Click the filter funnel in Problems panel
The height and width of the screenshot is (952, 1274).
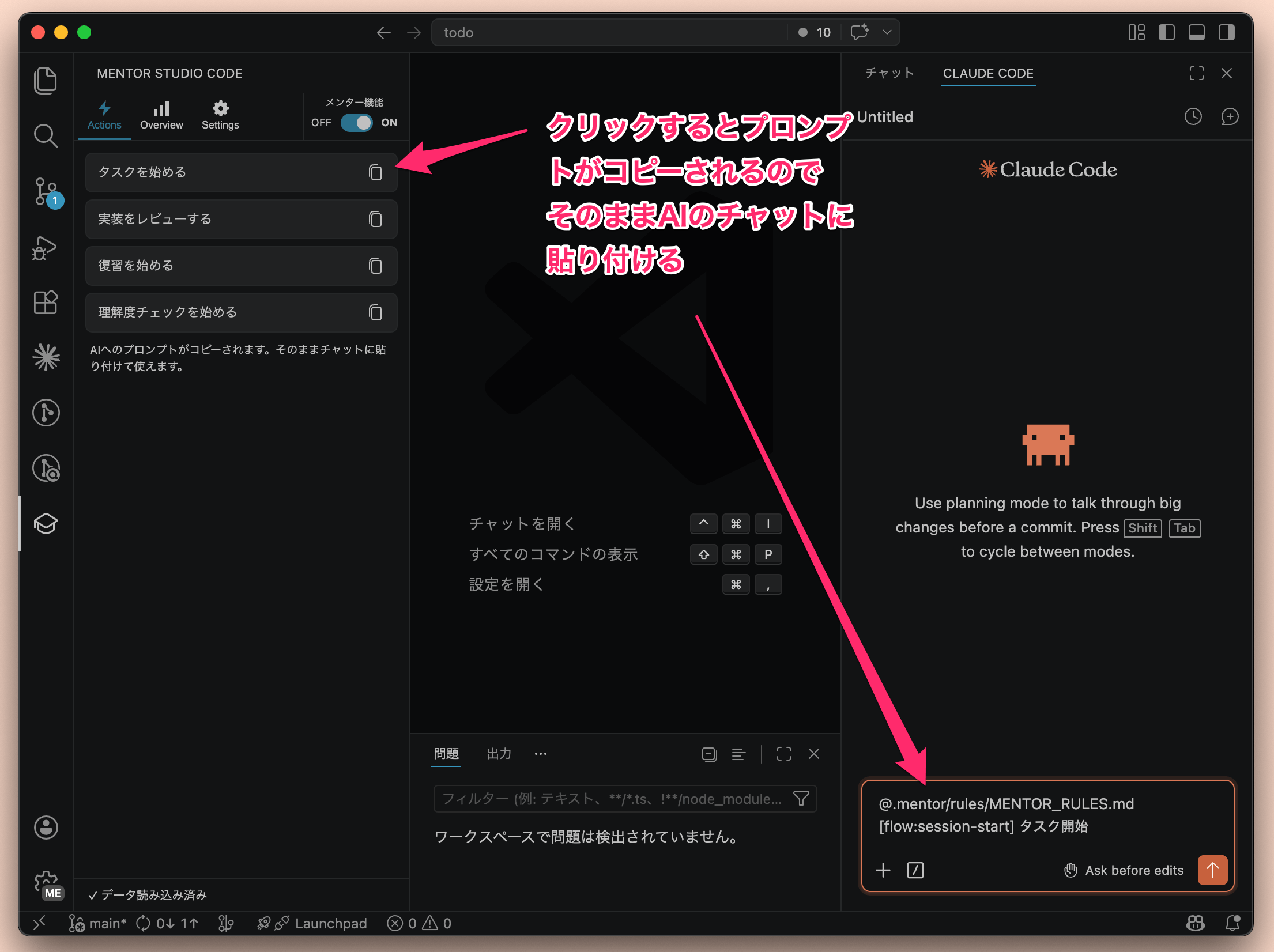[801, 799]
